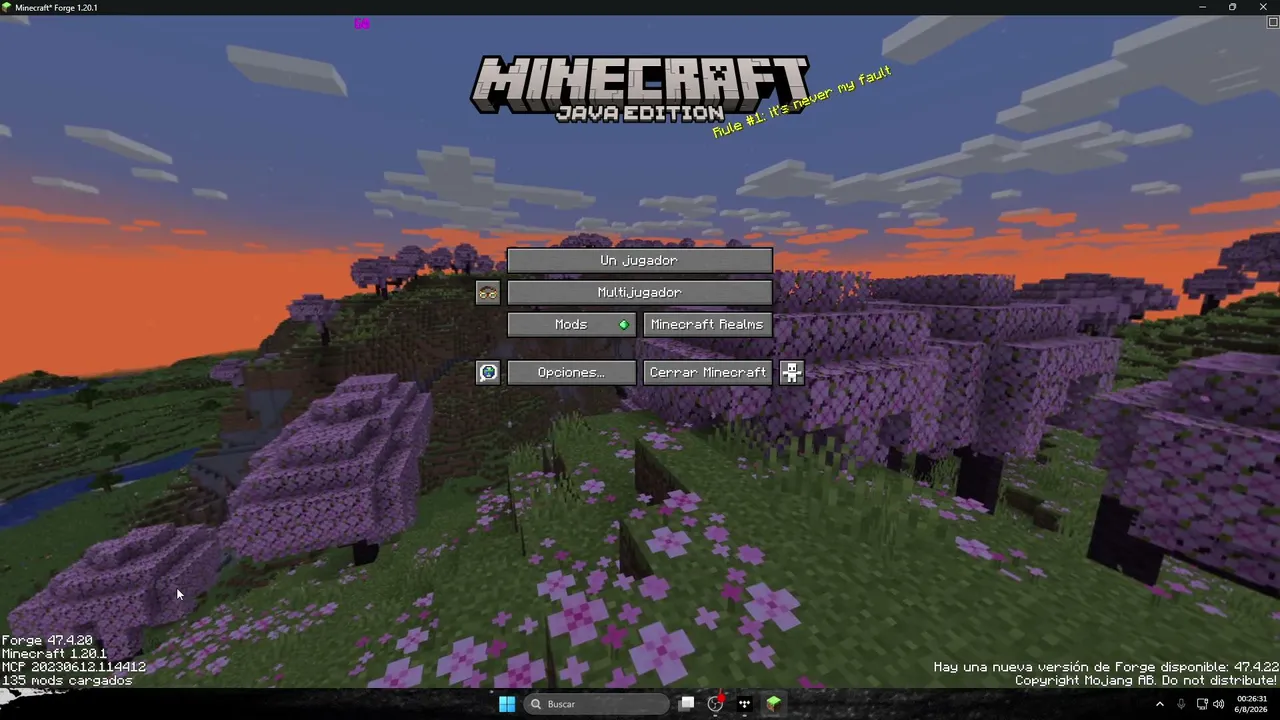Open the accessibility figure icon button

click(x=792, y=372)
